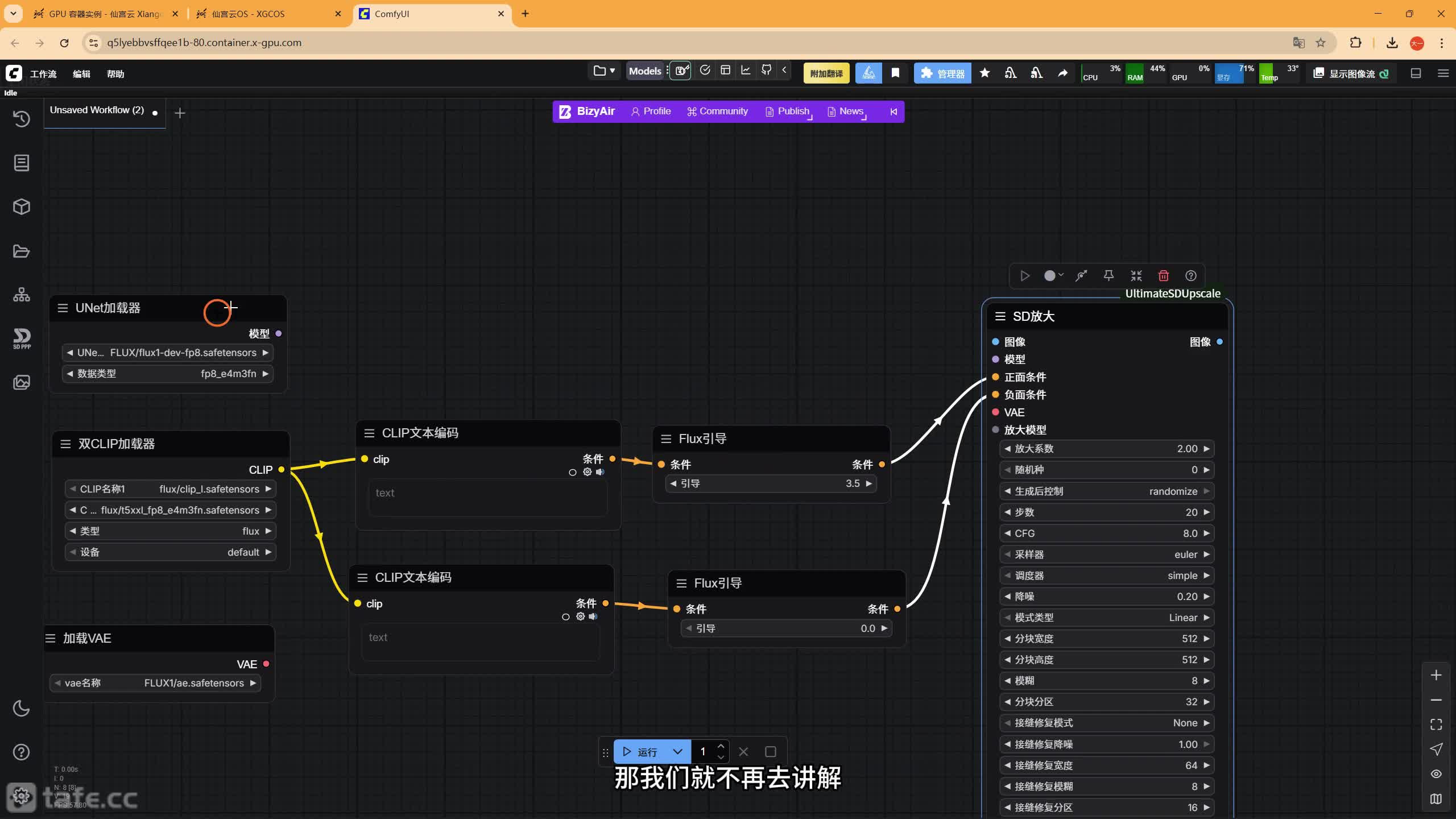
Task: Toggle the 附加翻译 button
Action: coord(826,73)
